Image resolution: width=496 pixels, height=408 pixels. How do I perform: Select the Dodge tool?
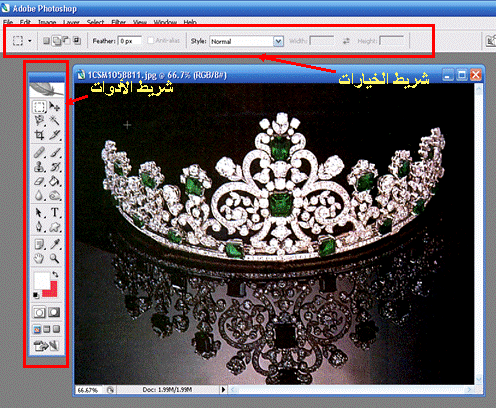(x=54, y=196)
